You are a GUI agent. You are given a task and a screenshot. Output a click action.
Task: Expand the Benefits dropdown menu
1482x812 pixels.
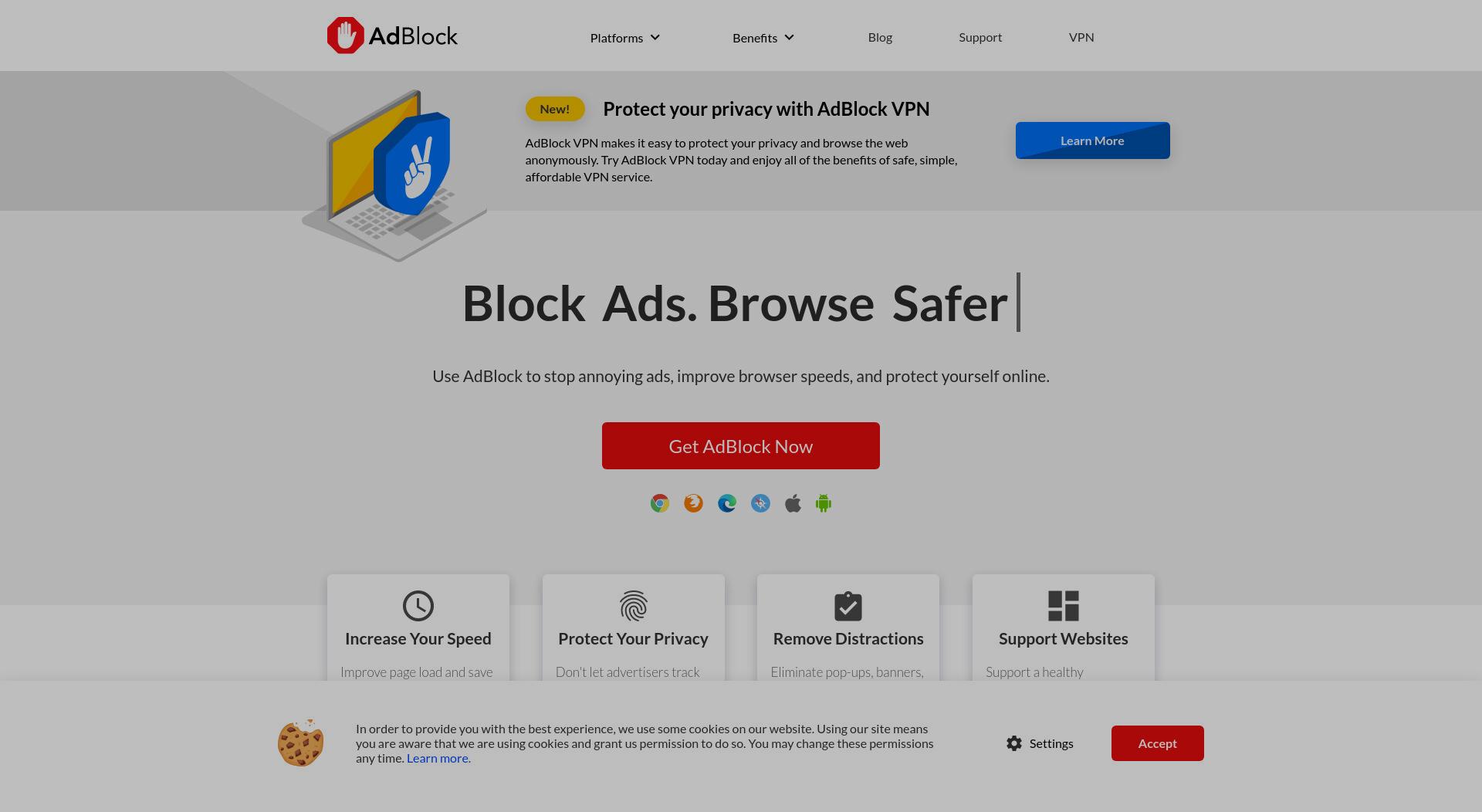(x=763, y=38)
